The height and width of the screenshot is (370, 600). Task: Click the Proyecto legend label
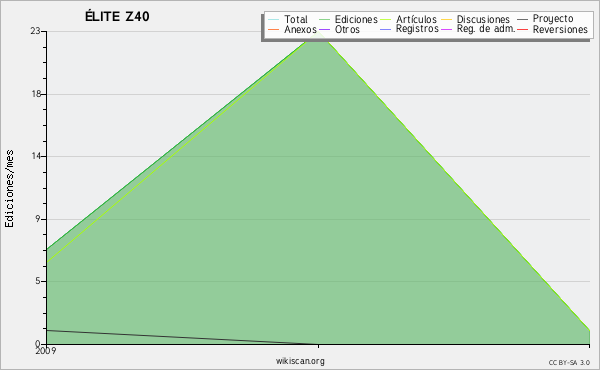(x=553, y=19)
